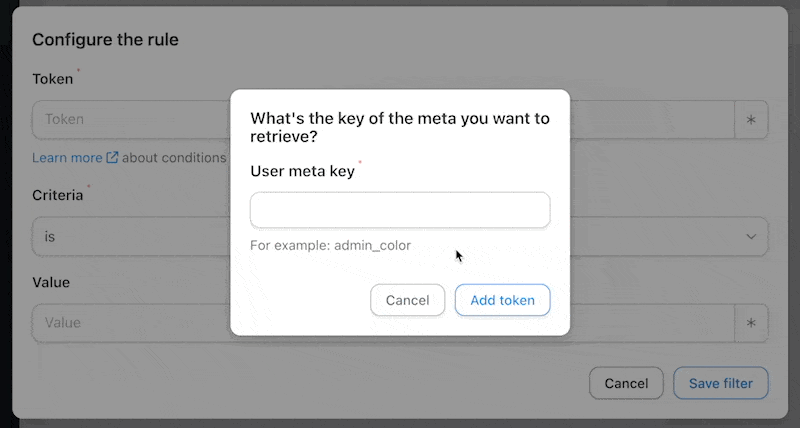Click the dialog's meta key question heading
Screen dimensions: 800x428
(400, 127)
